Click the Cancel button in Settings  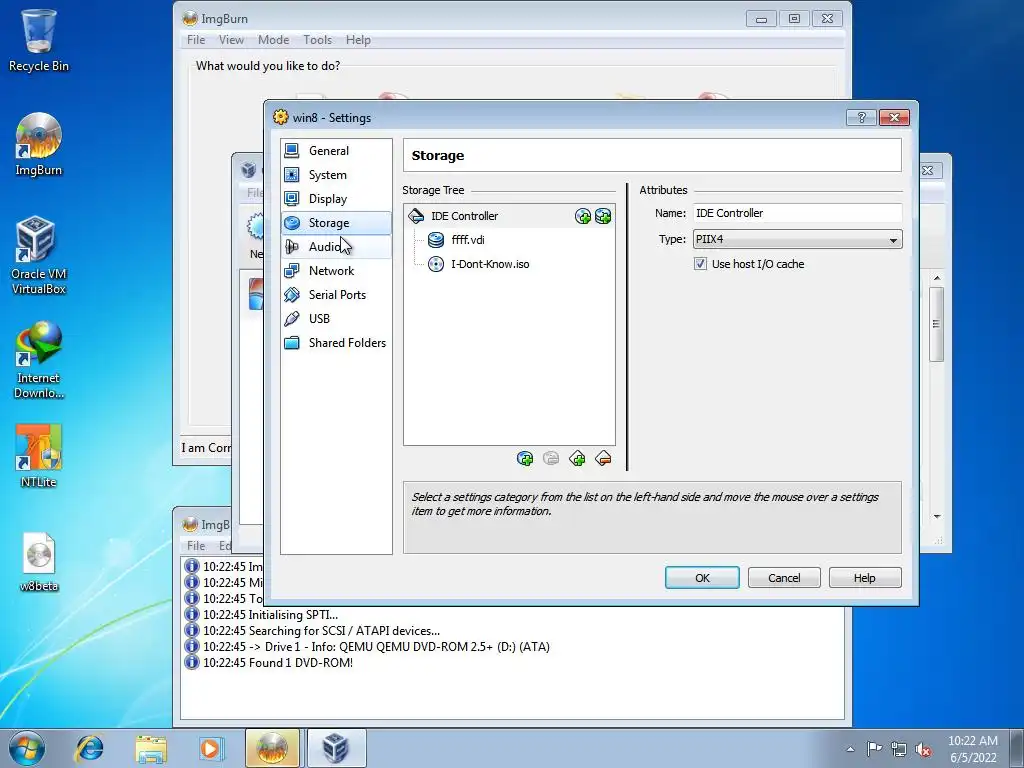click(x=784, y=578)
